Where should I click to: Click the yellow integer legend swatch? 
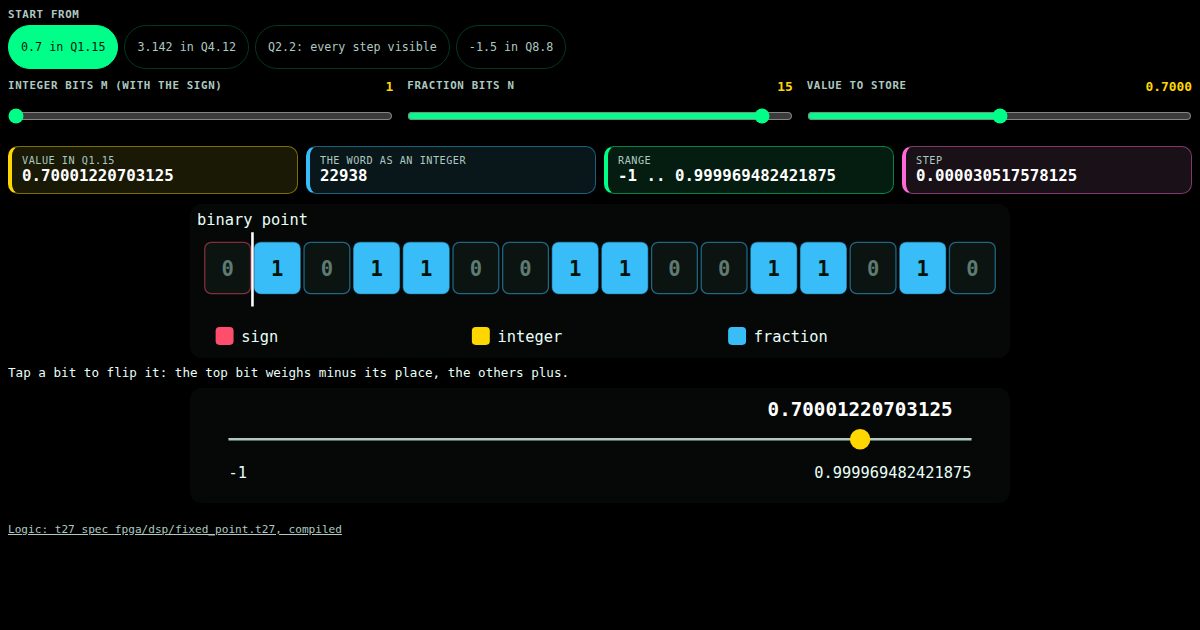tap(481, 336)
